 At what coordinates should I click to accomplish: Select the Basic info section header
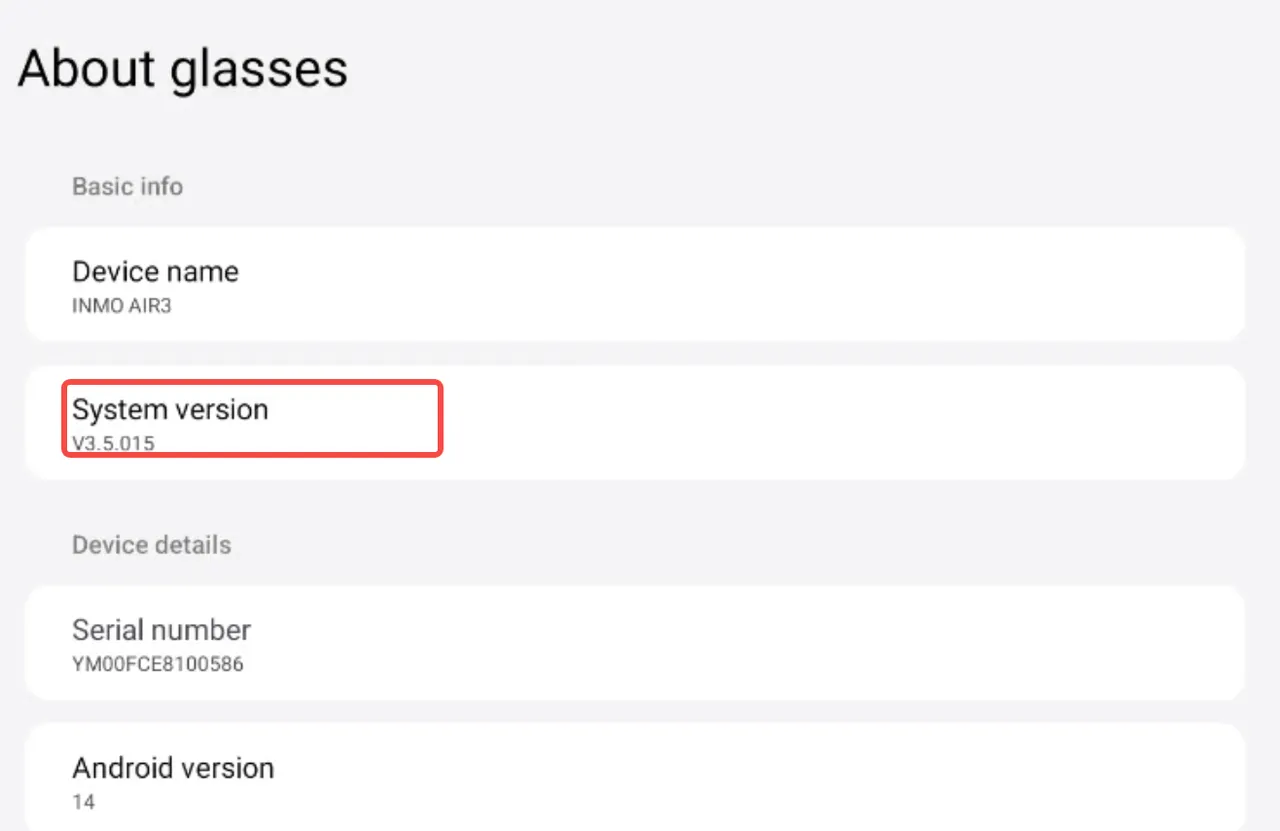click(x=127, y=187)
